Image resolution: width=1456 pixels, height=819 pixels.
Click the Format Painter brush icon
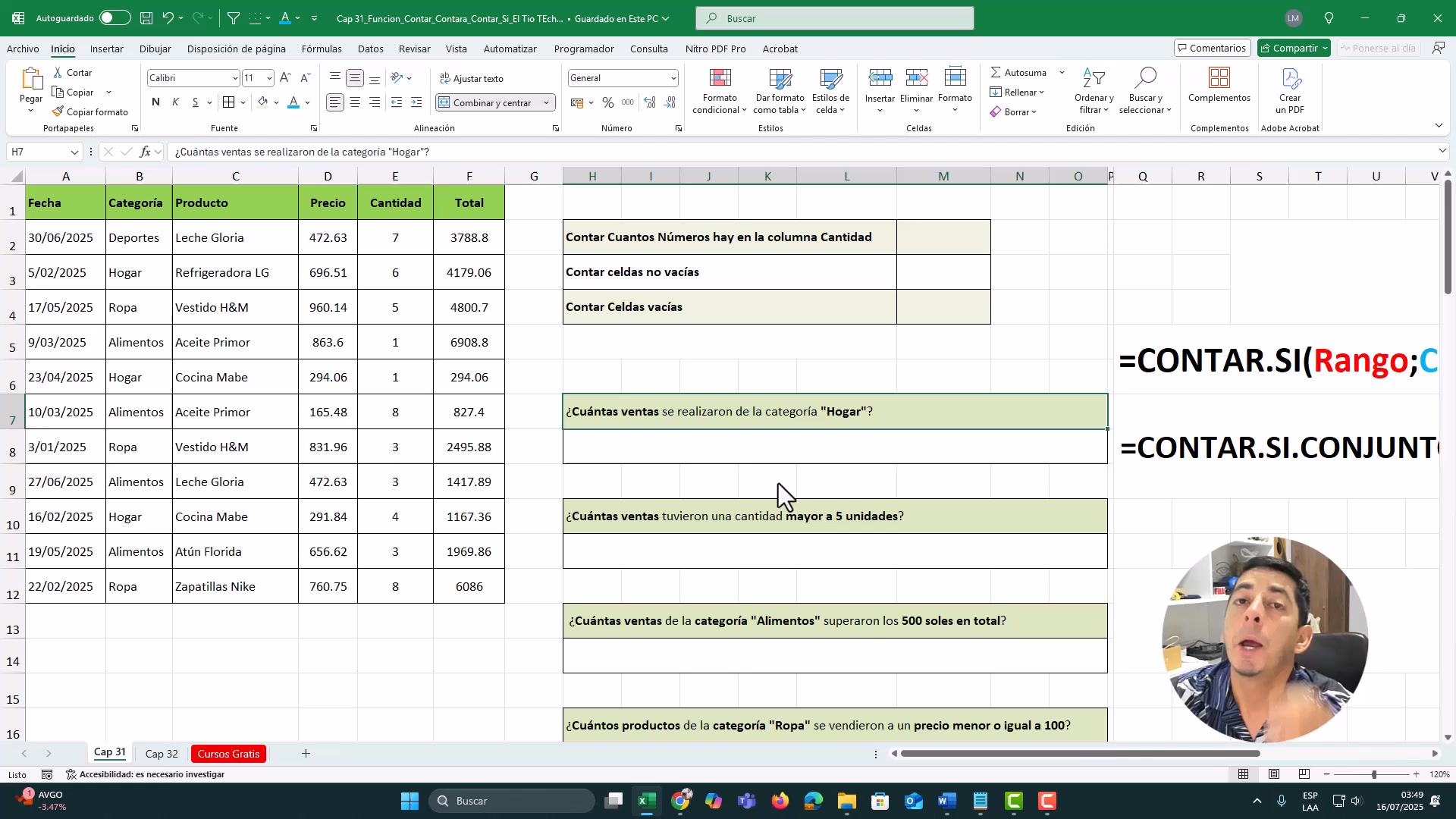pos(58,111)
